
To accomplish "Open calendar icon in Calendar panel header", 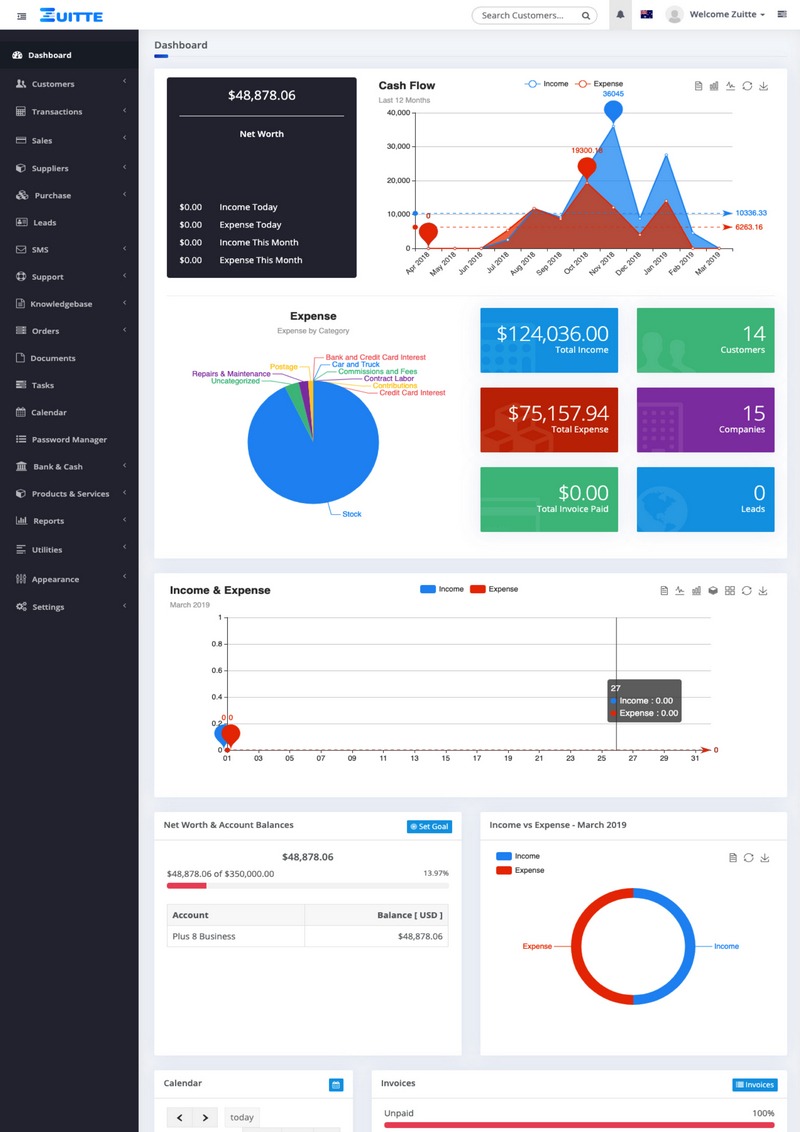I will click(336, 1085).
